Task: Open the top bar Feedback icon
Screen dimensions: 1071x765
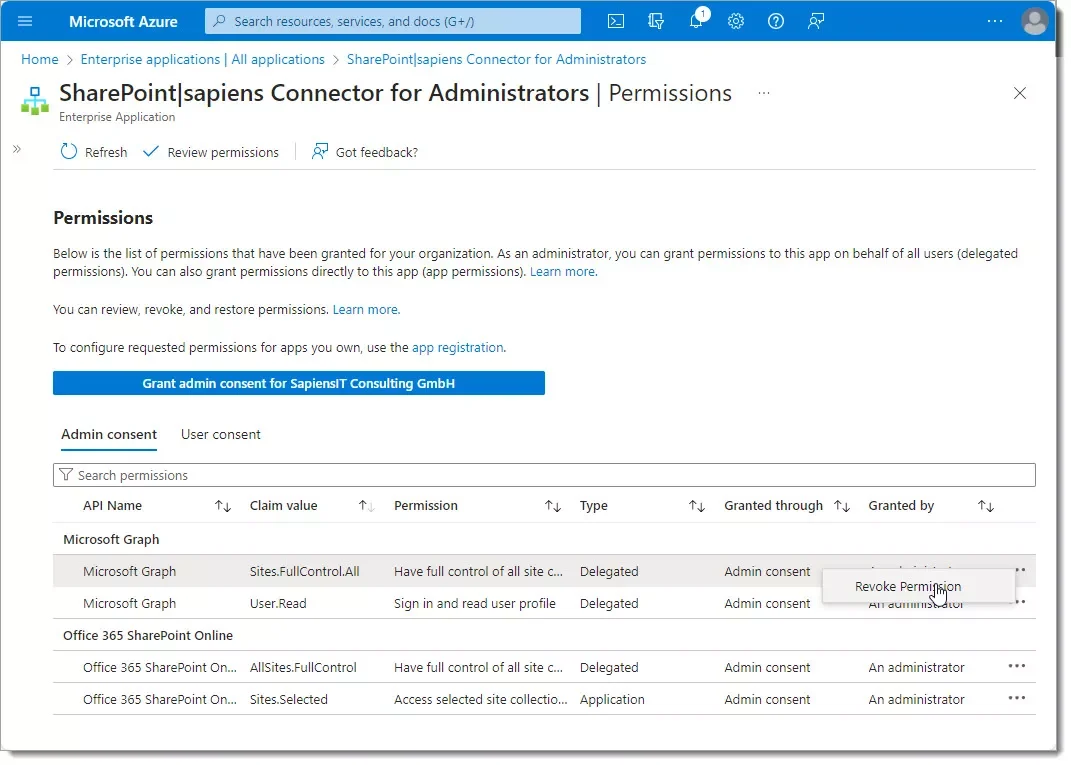Action: (x=816, y=21)
